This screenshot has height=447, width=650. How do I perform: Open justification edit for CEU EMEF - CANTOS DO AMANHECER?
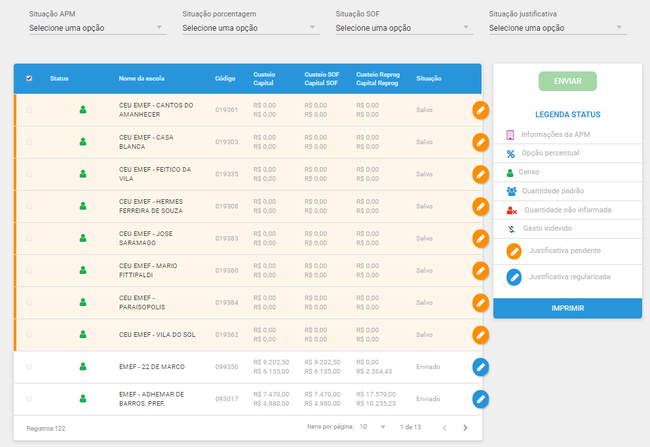click(x=480, y=110)
